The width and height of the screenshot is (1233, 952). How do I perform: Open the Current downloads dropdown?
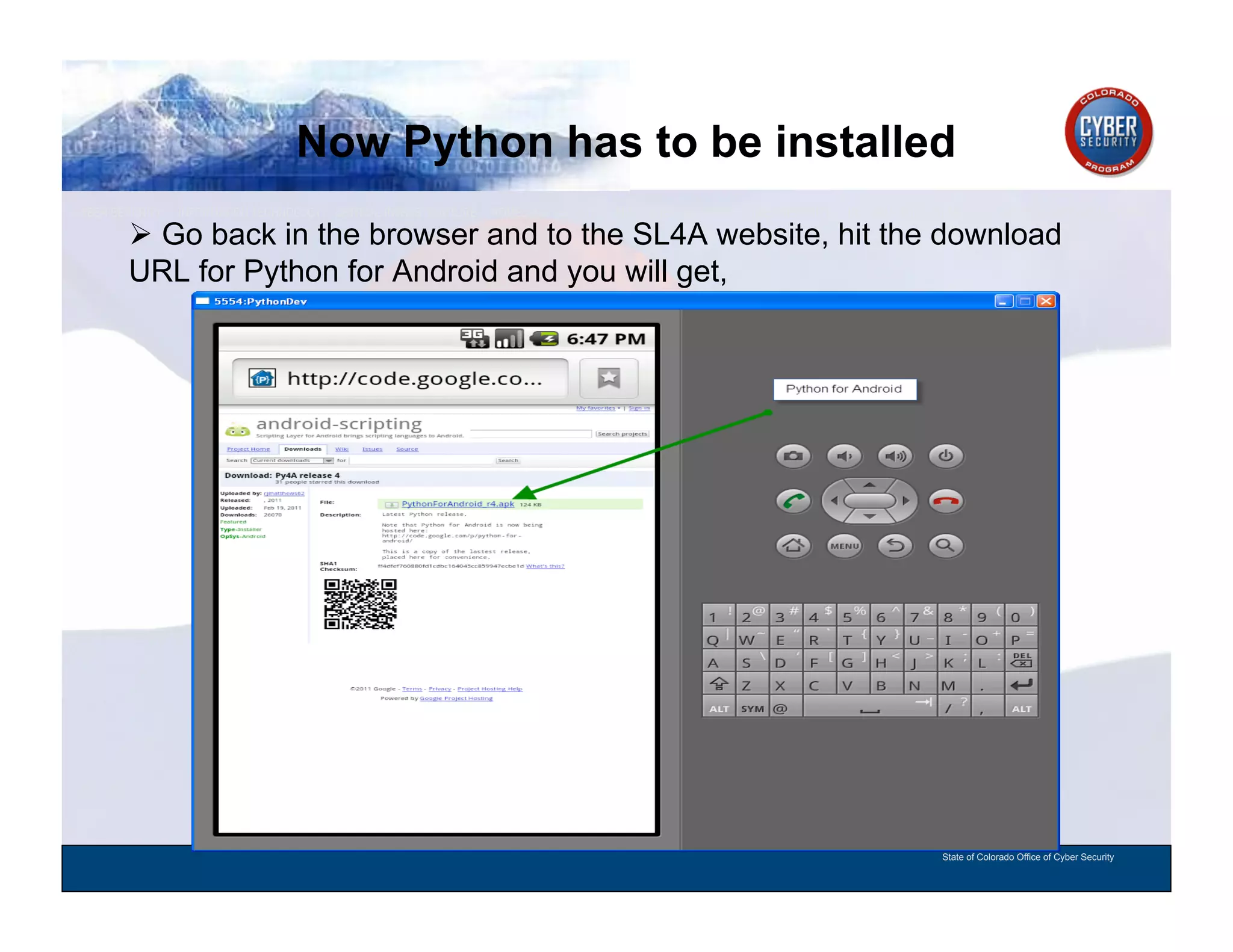point(292,460)
